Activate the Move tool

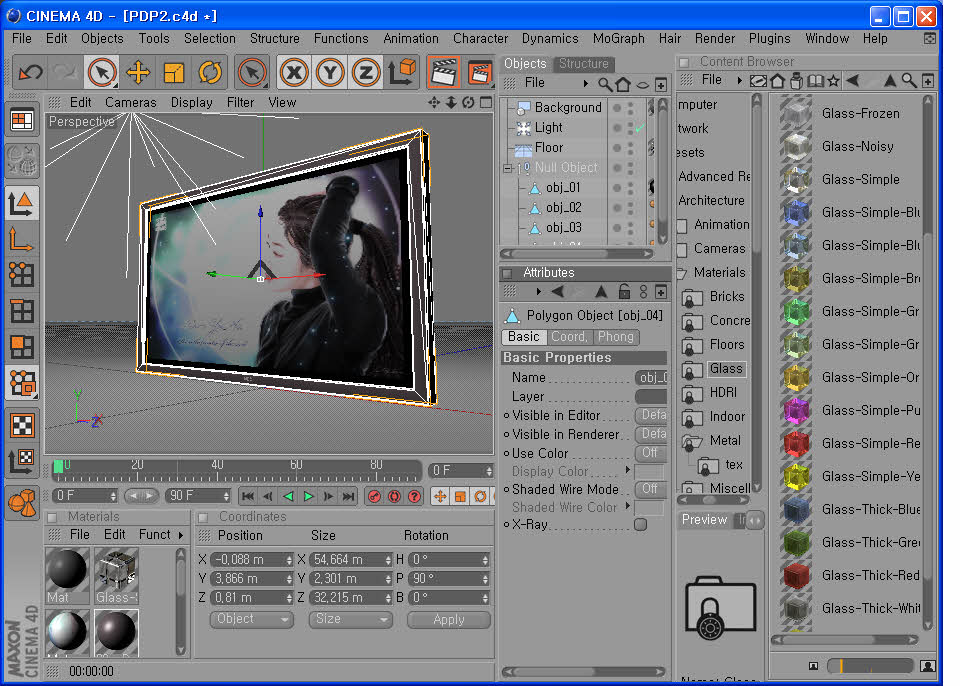[138, 73]
